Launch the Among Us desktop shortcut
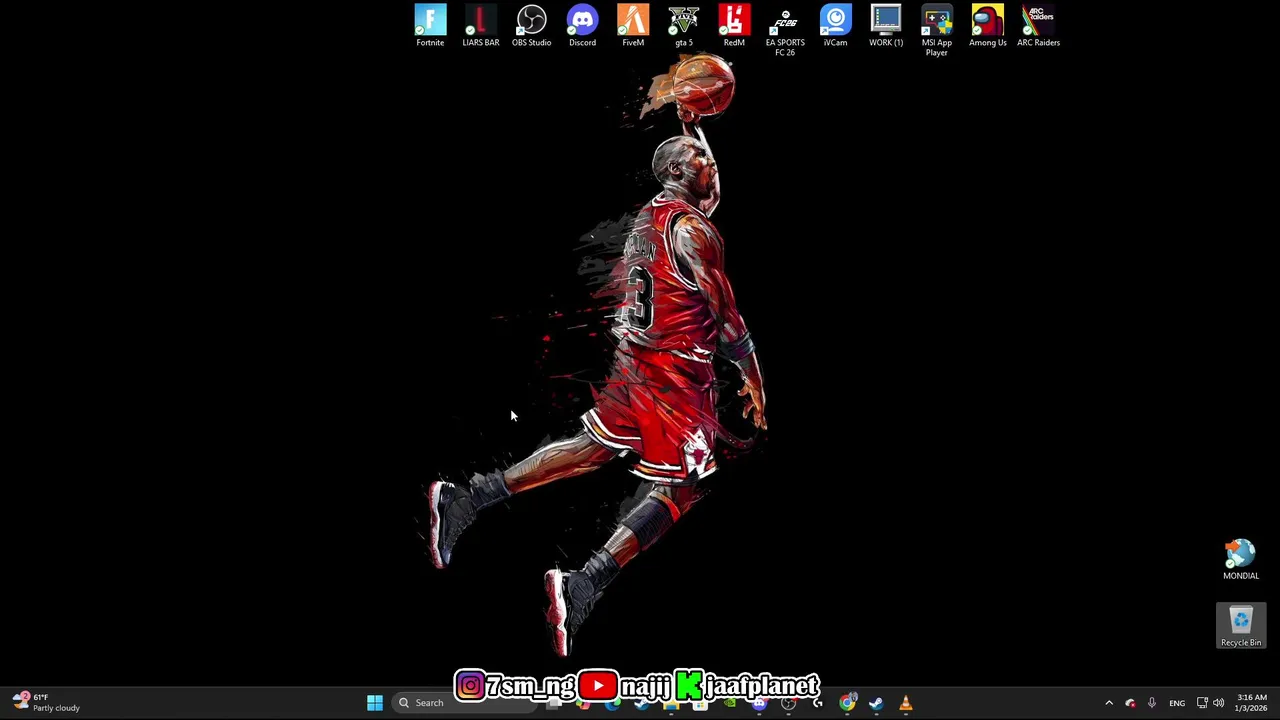 (x=988, y=26)
